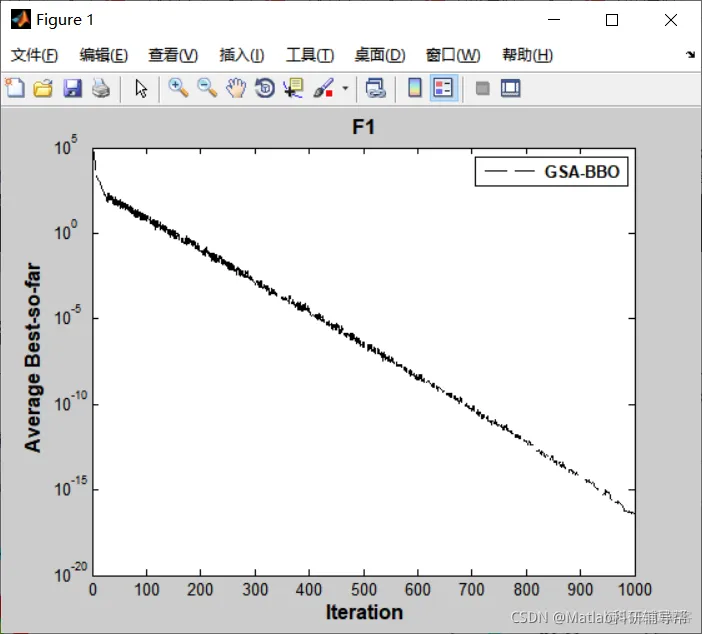Click the x-axis tick label 500
The width and height of the screenshot is (702, 634).
pos(364,590)
